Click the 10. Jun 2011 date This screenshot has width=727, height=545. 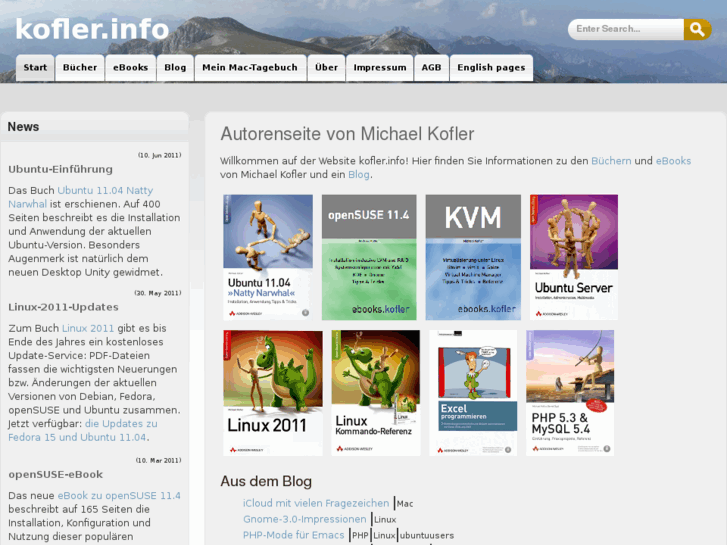[159, 155]
